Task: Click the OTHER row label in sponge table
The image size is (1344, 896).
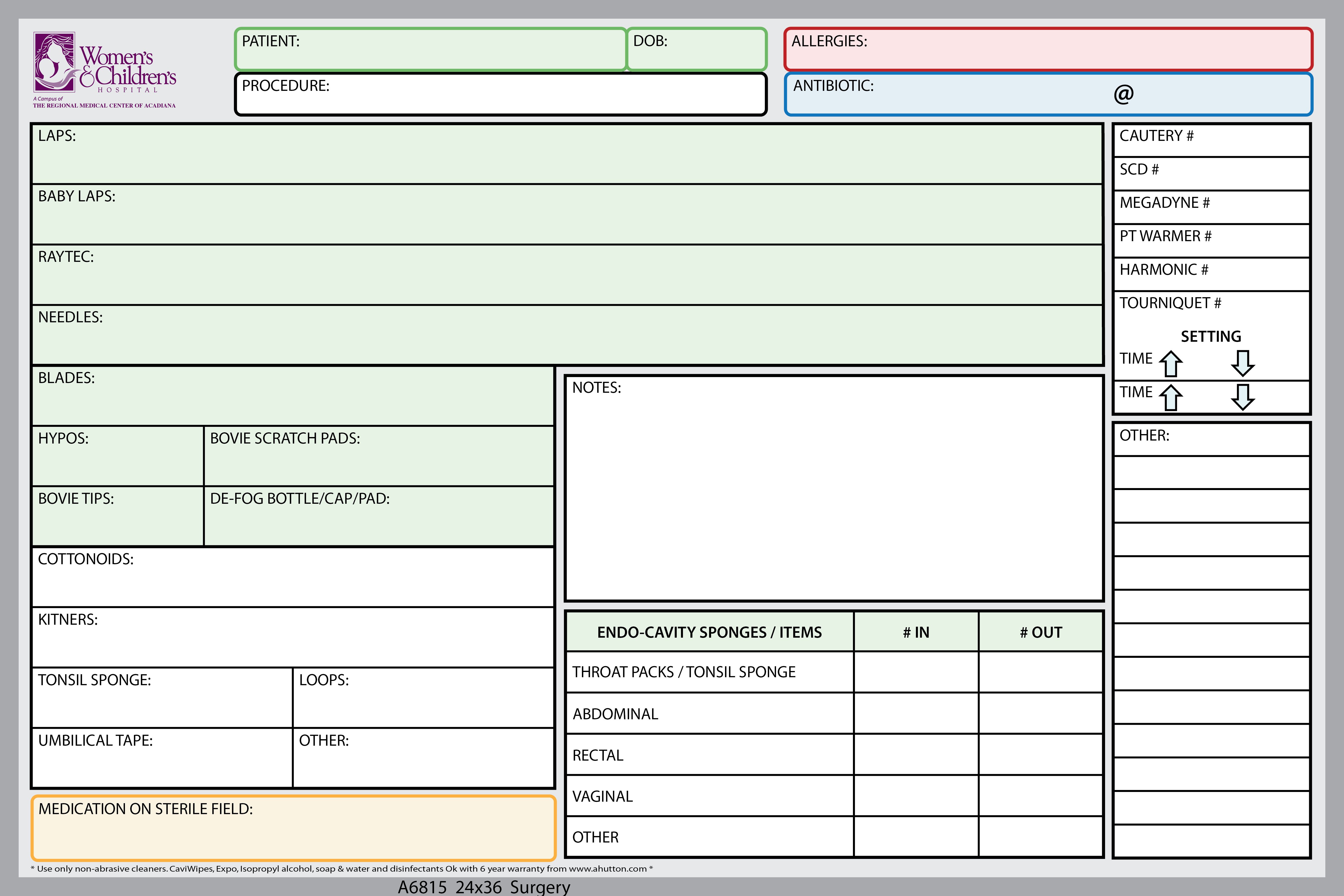Action: tap(595, 837)
